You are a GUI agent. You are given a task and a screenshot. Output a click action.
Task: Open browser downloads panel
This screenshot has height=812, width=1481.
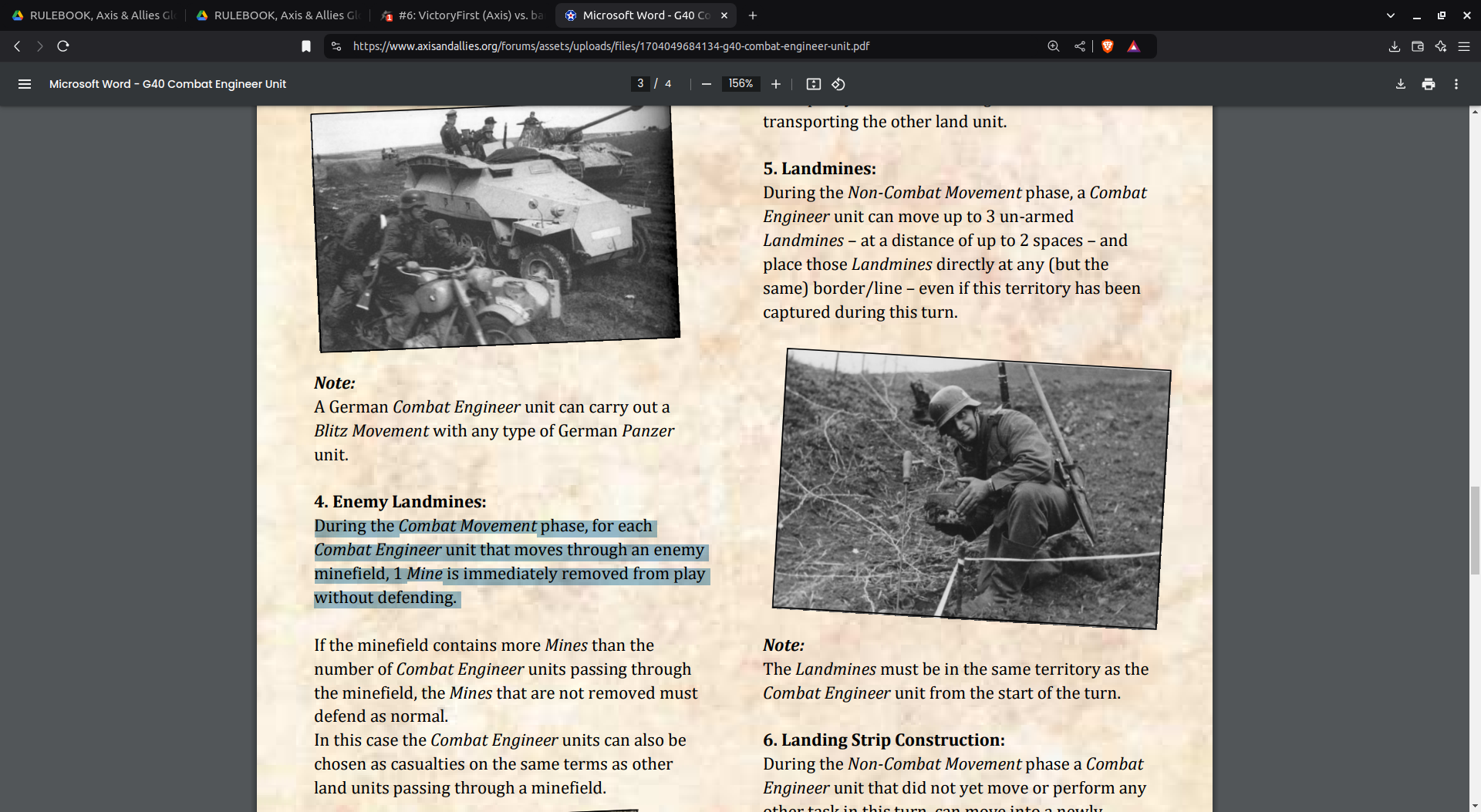(1395, 46)
